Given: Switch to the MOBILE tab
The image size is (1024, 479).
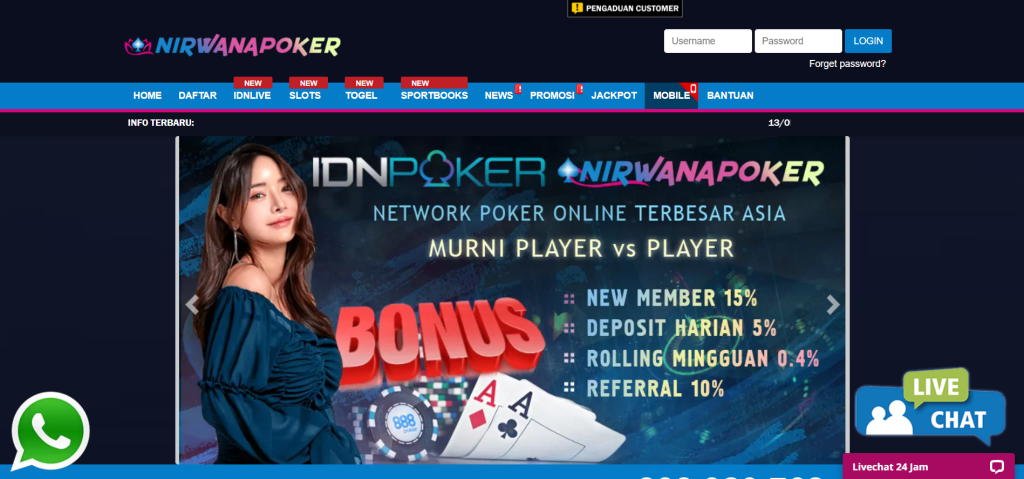Looking at the screenshot, I should click(671, 95).
